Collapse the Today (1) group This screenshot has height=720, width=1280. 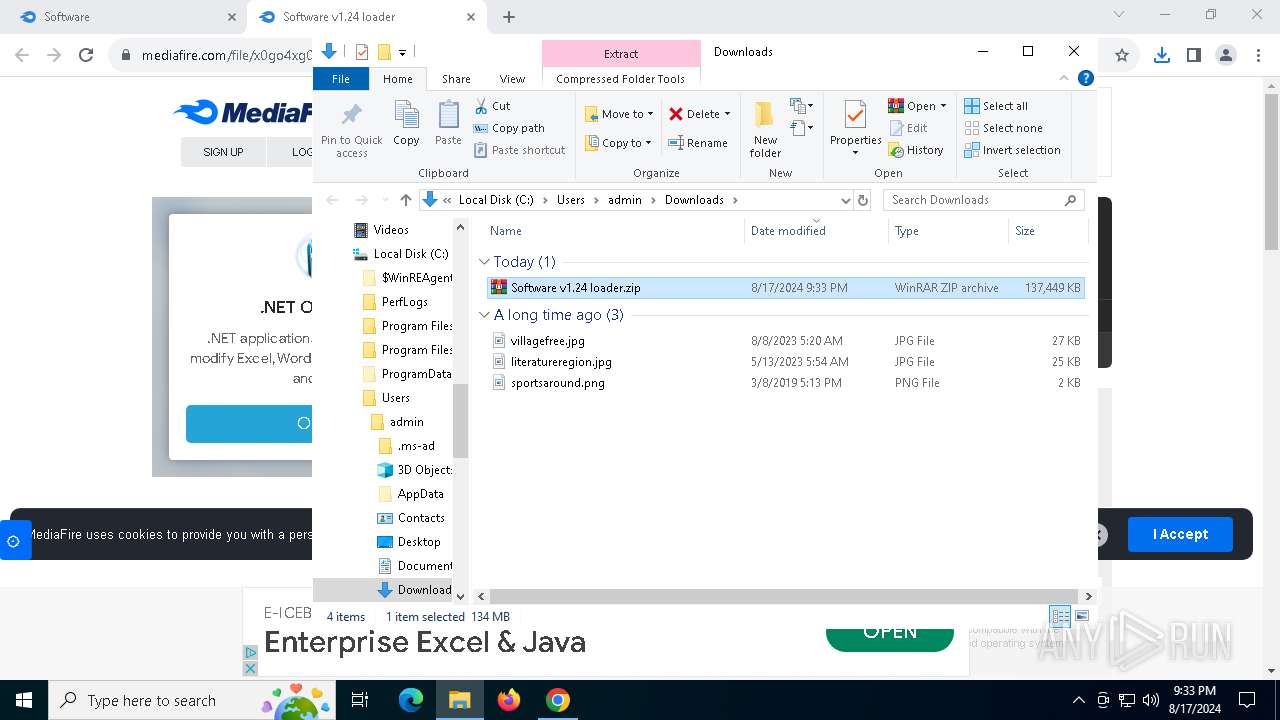[484, 262]
